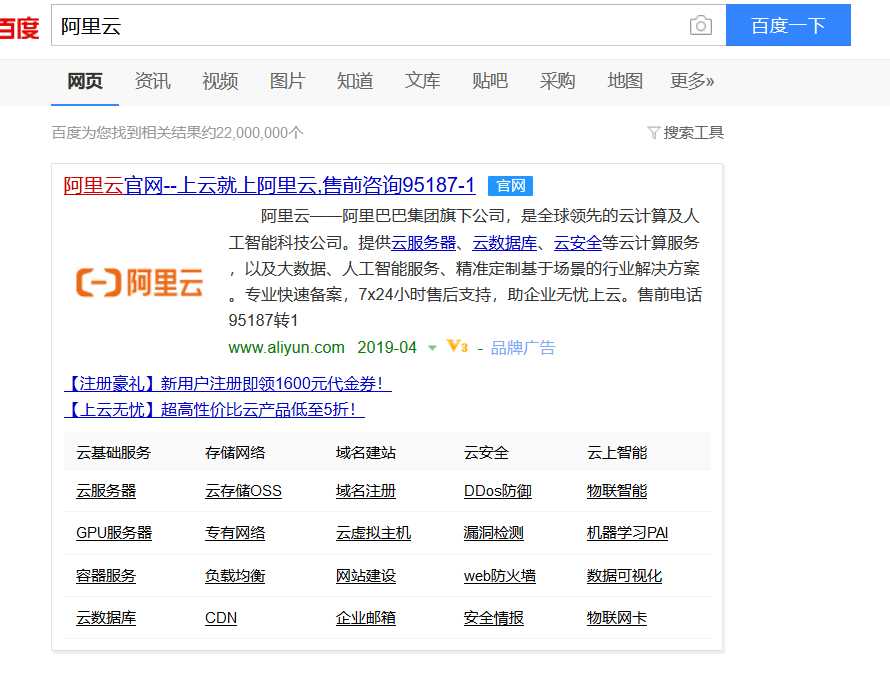The width and height of the screenshot is (890, 682).
Task: Click the 官网 official badge
Action: (510, 186)
